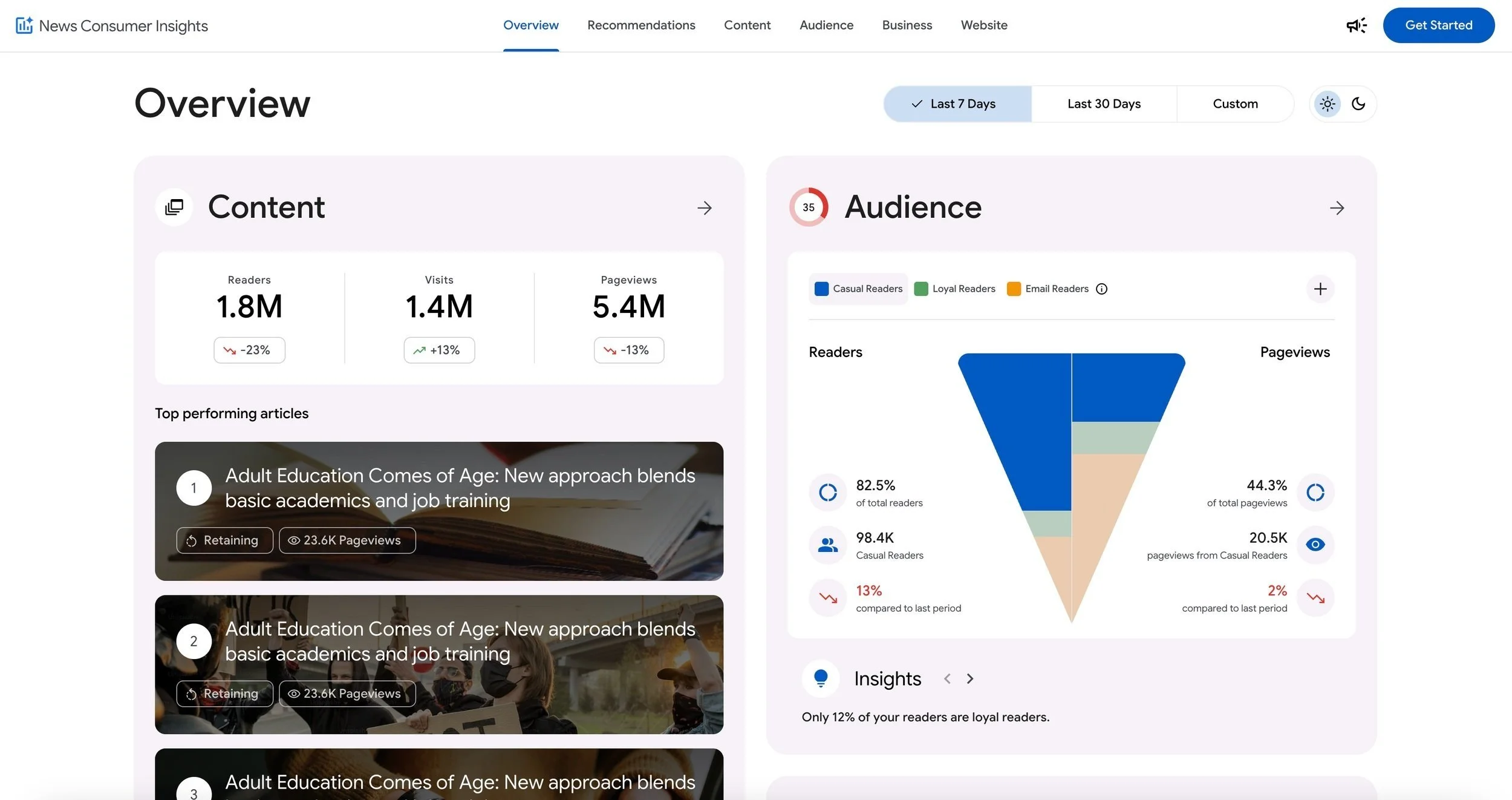Switch to light mode sun icon

(1328, 104)
